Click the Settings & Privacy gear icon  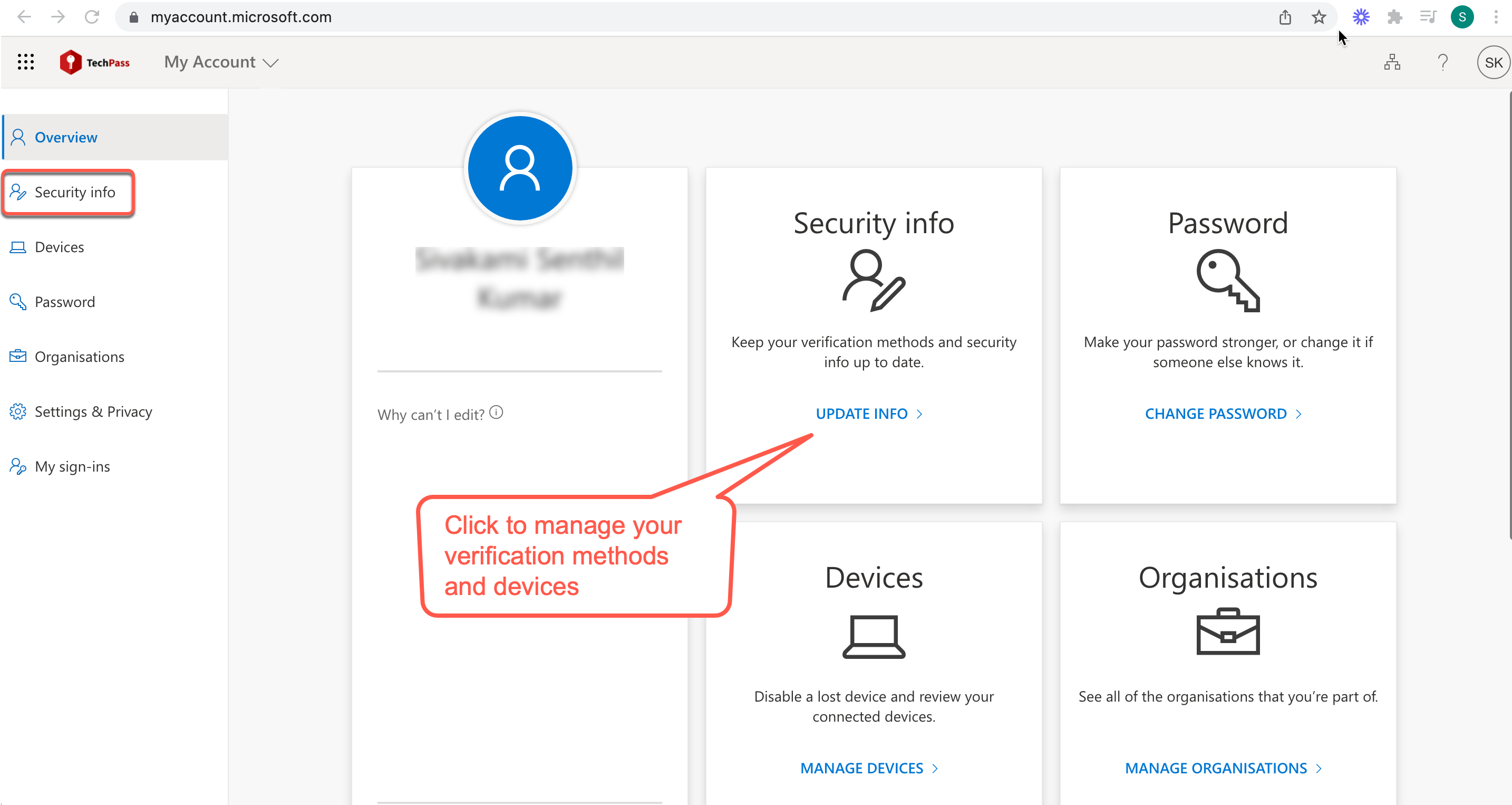(17, 411)
